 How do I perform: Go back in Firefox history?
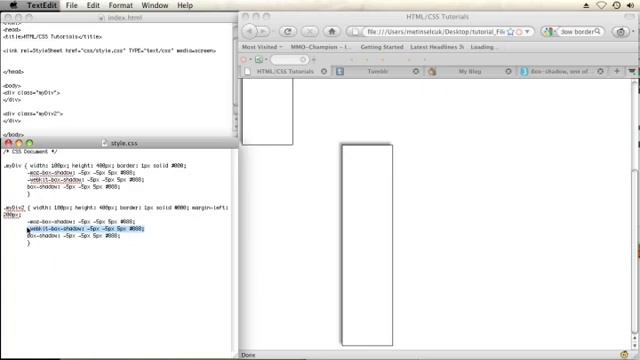[250, 31]
